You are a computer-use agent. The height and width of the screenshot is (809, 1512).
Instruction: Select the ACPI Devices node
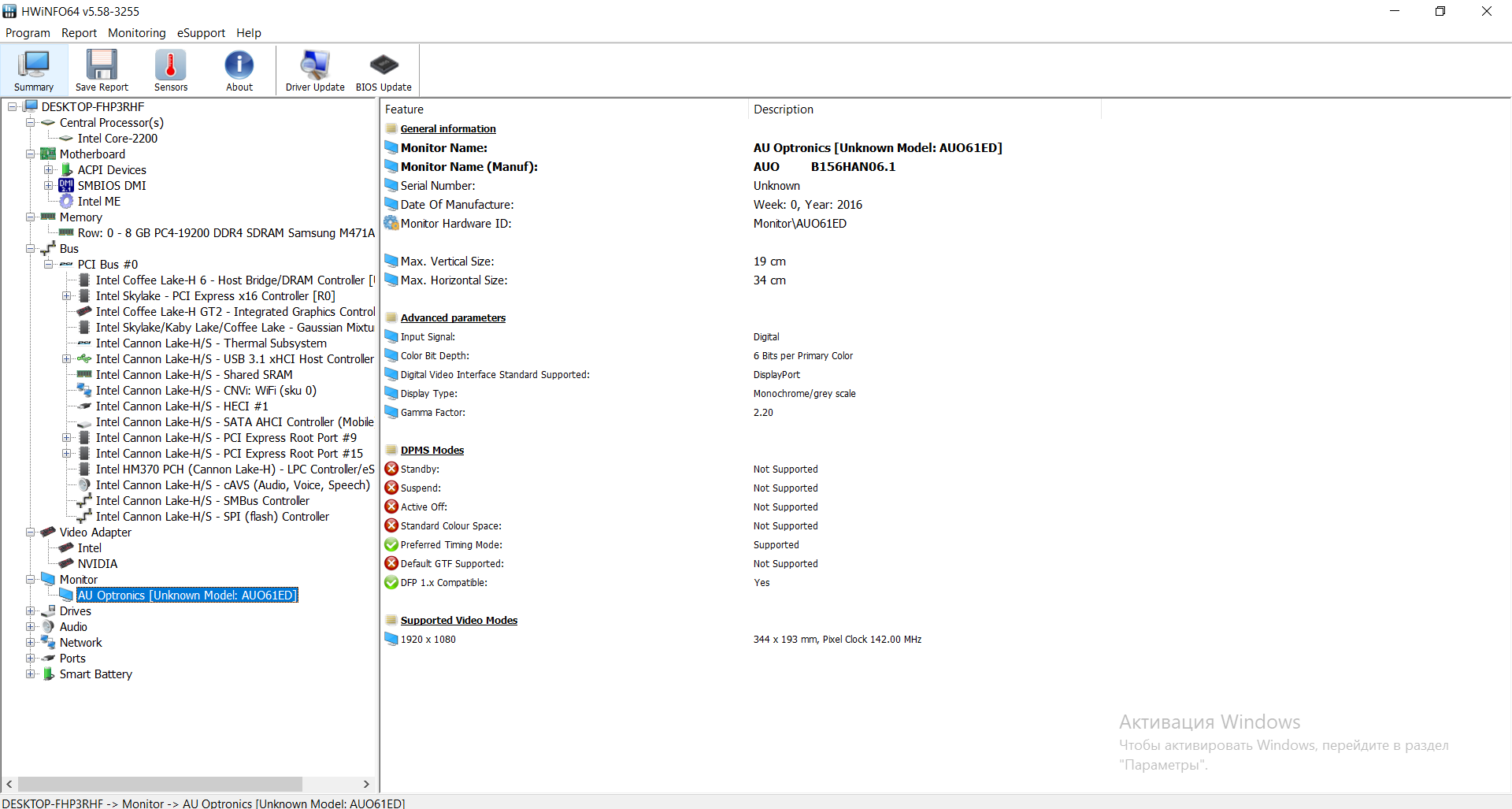click(x=112, y=170)
